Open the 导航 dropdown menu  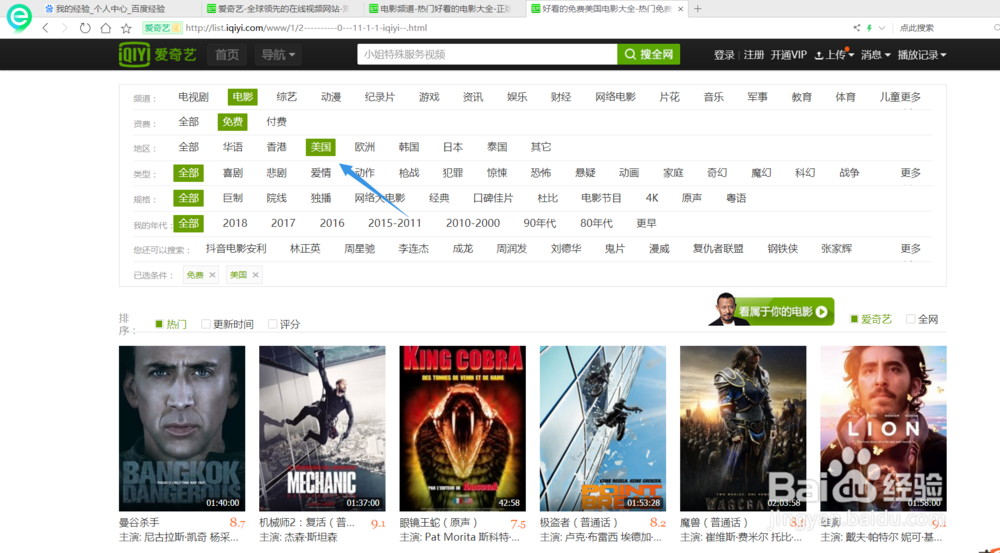point(278,55)
